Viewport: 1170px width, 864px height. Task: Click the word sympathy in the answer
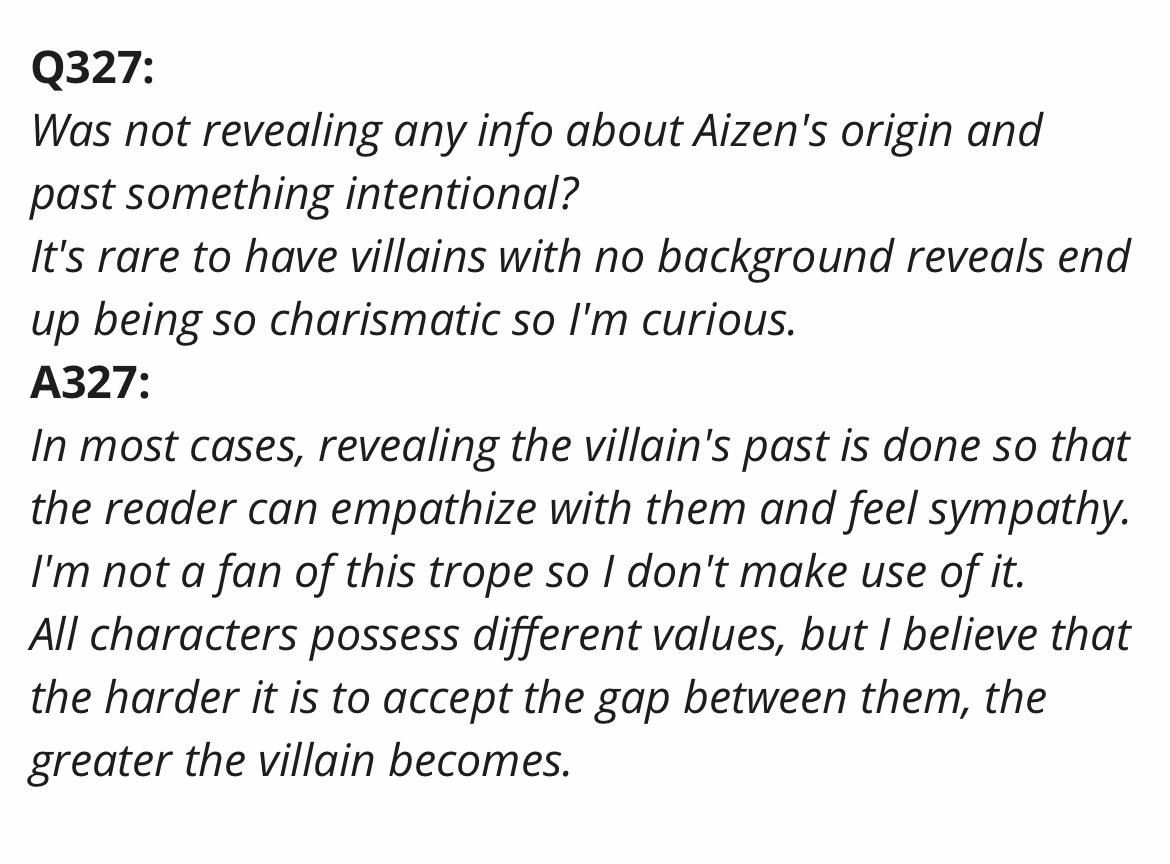click(x=1028, y=510)
